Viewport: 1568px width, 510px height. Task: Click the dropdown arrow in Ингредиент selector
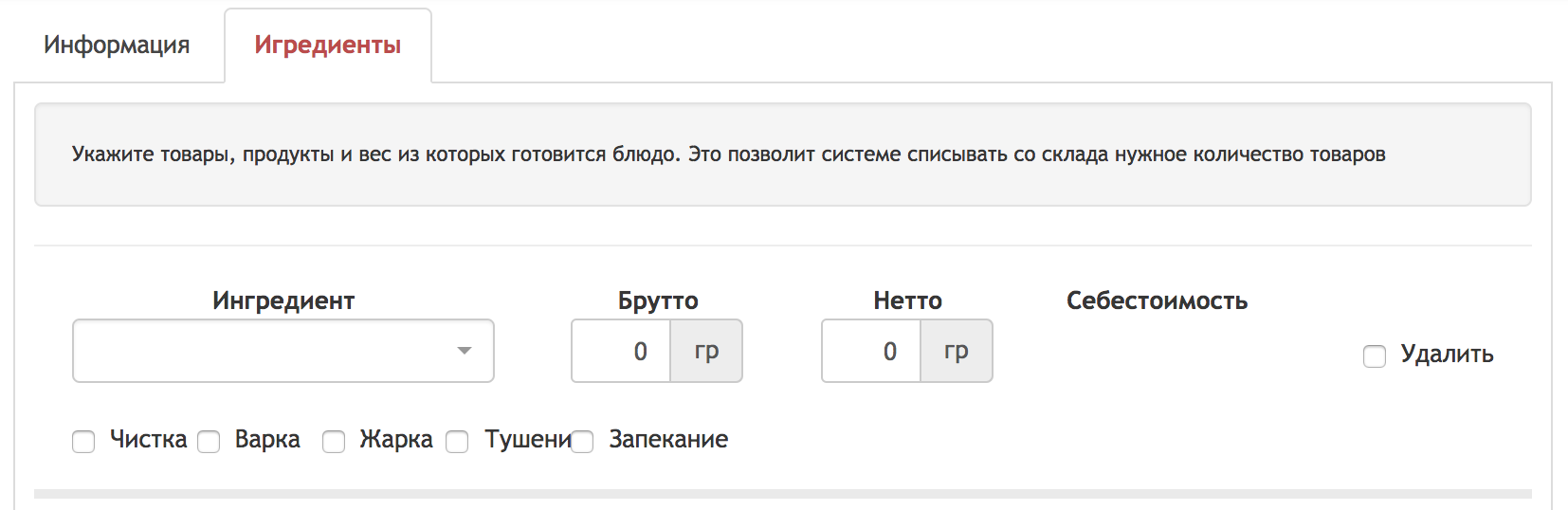click(465, 351)
